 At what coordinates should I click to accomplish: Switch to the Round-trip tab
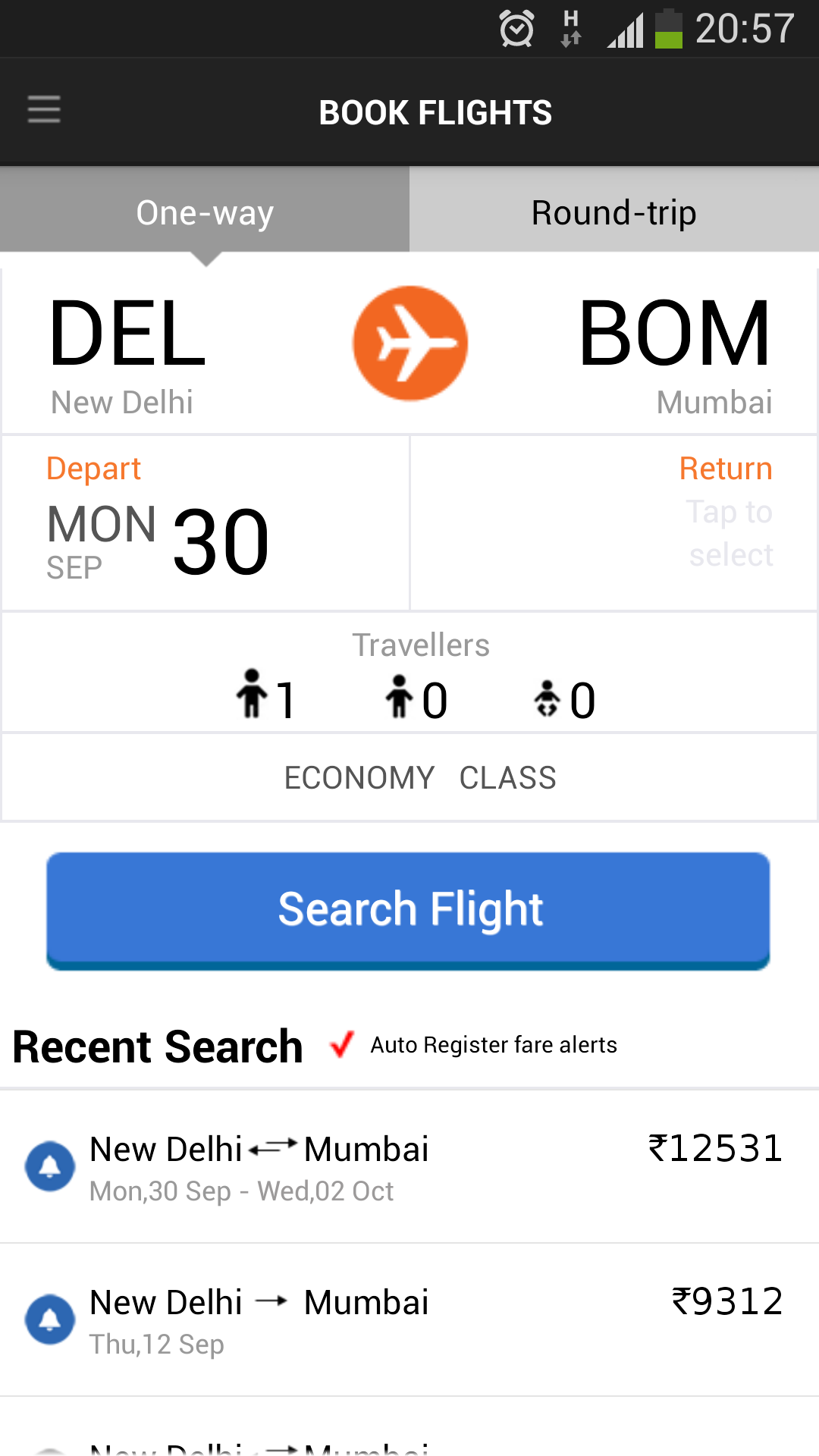click(x=614, y=212)
